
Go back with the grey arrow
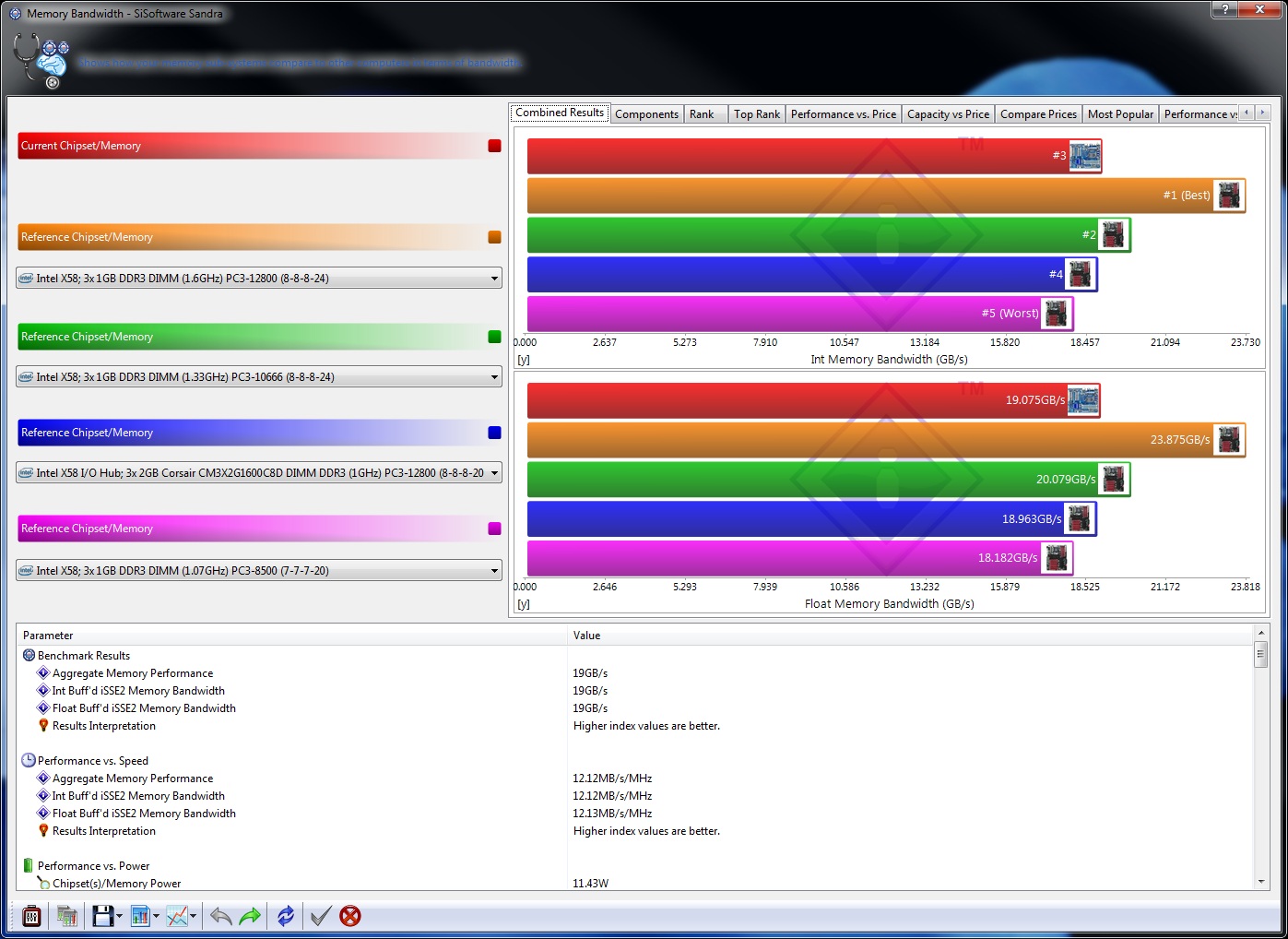[220, 916]
